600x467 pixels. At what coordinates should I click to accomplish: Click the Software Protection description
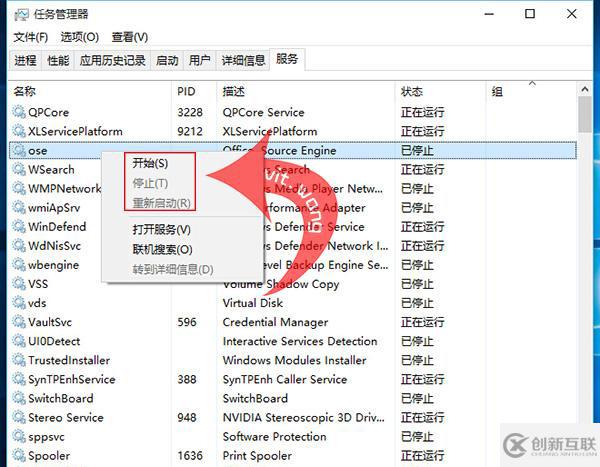point(274,437)
